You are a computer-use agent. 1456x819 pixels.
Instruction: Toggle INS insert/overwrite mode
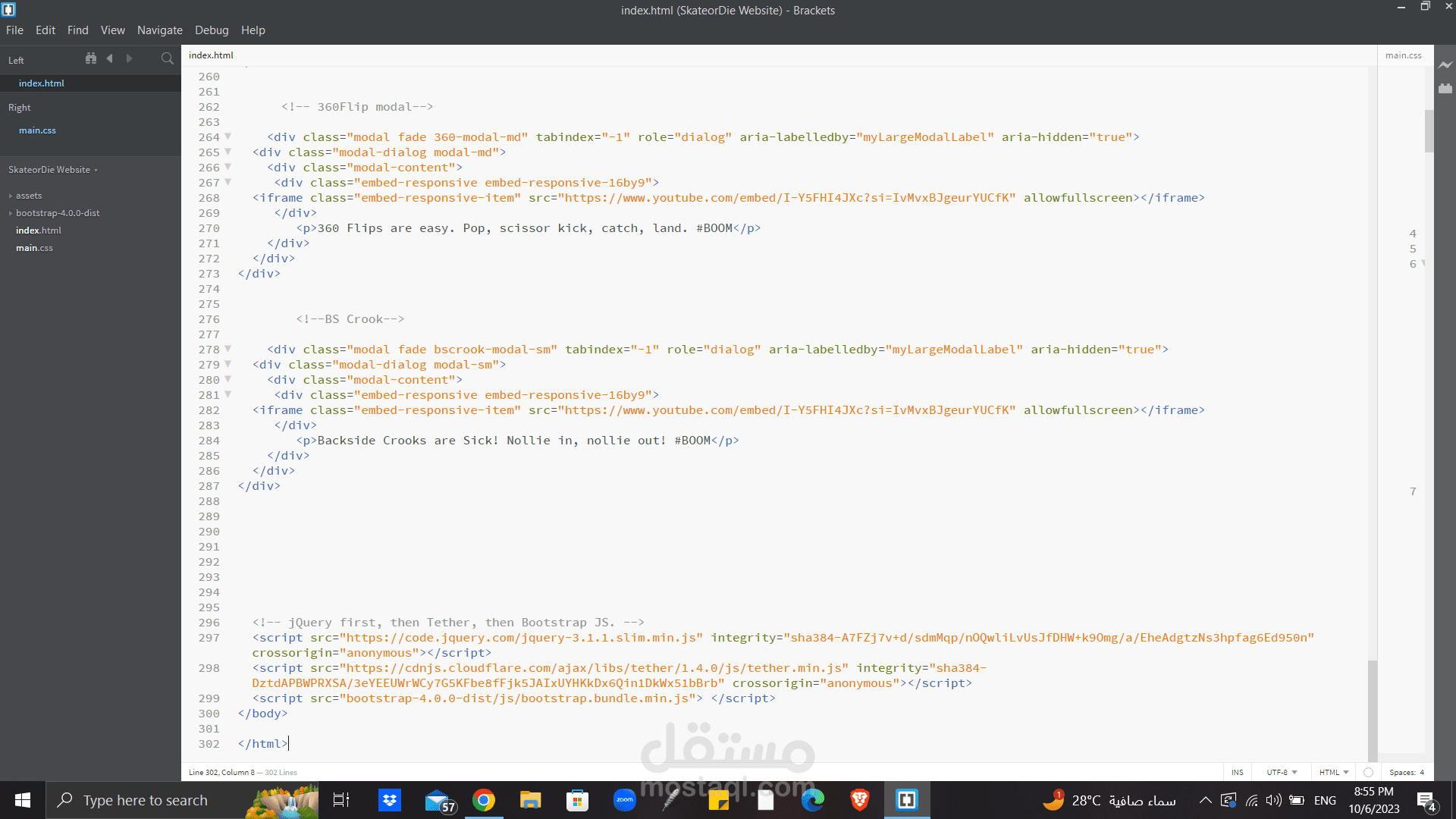pyautogui.click(x=1237, y=772)
